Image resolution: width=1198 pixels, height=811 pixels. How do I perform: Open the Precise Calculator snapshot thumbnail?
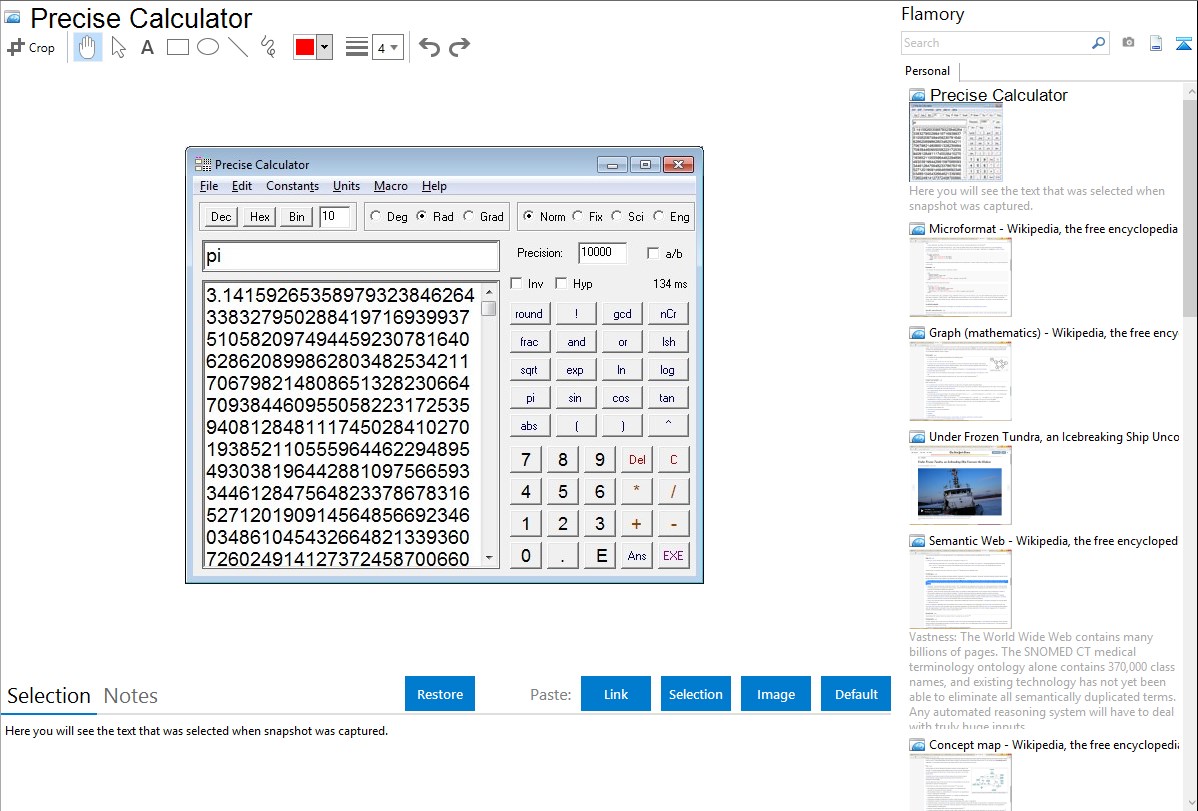(956, 144)
